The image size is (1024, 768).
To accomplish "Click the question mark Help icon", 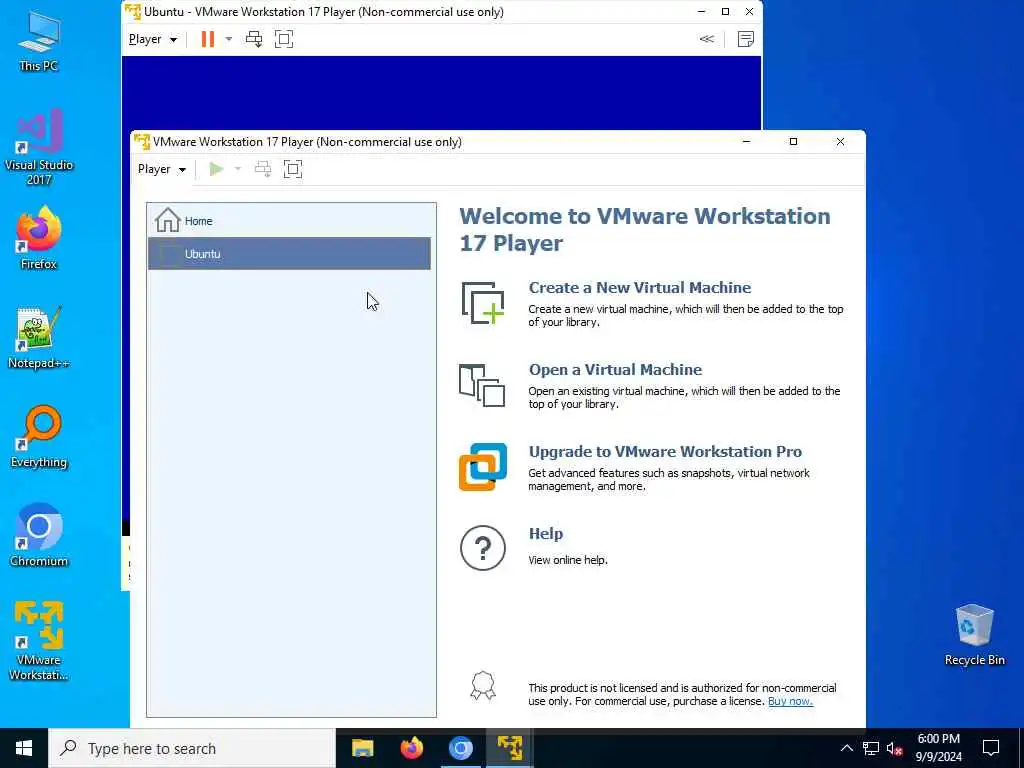I will pos(483,548).
